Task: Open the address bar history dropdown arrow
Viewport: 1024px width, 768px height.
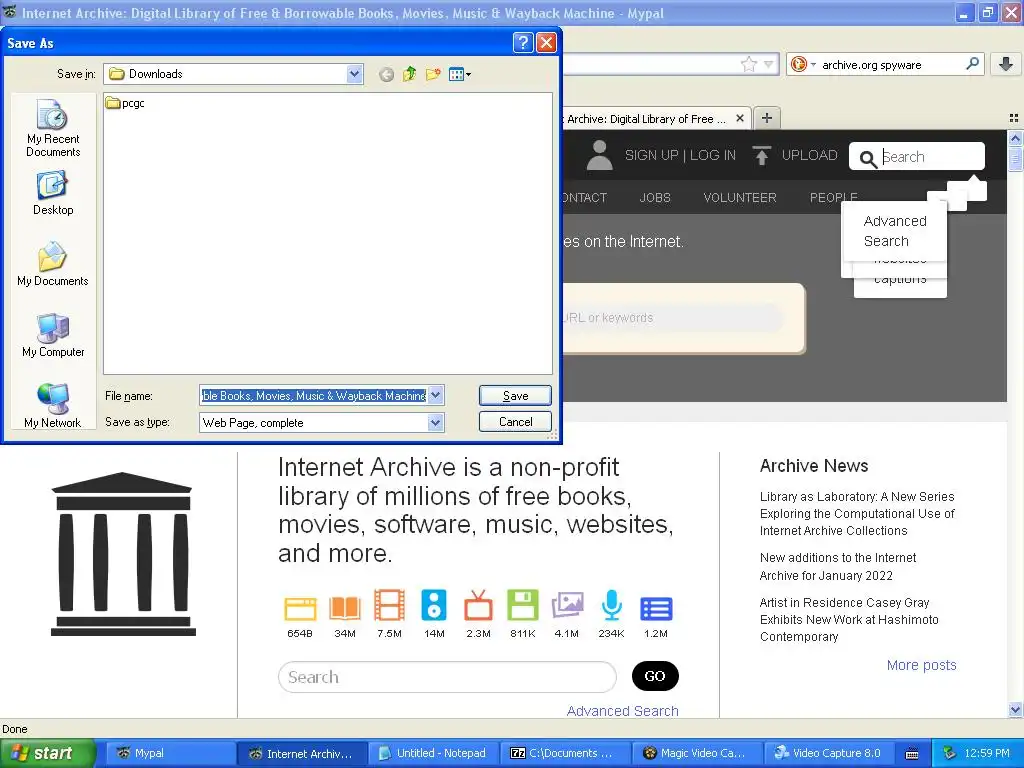Action: (x=769, y=64)
